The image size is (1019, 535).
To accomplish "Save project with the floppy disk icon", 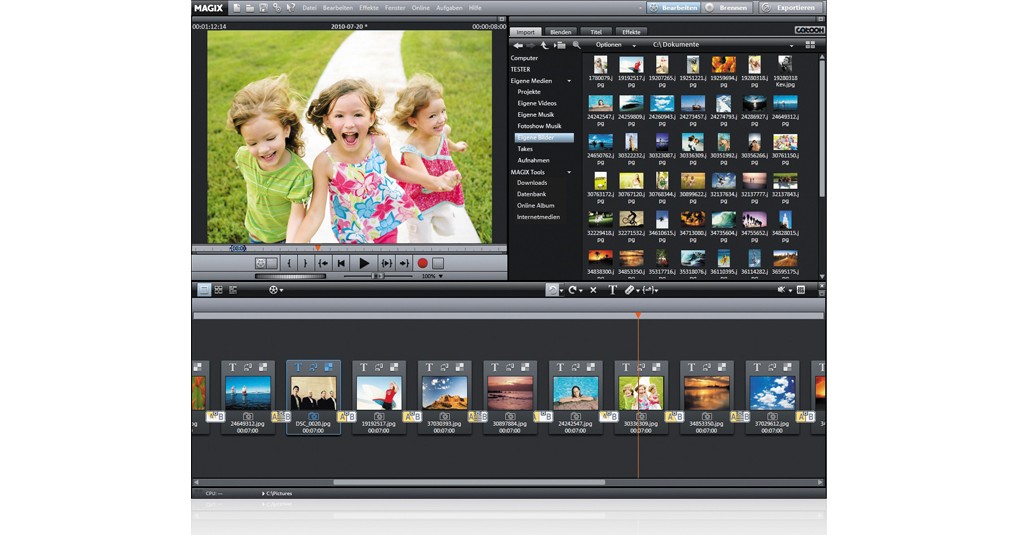I will coord(263,8).
